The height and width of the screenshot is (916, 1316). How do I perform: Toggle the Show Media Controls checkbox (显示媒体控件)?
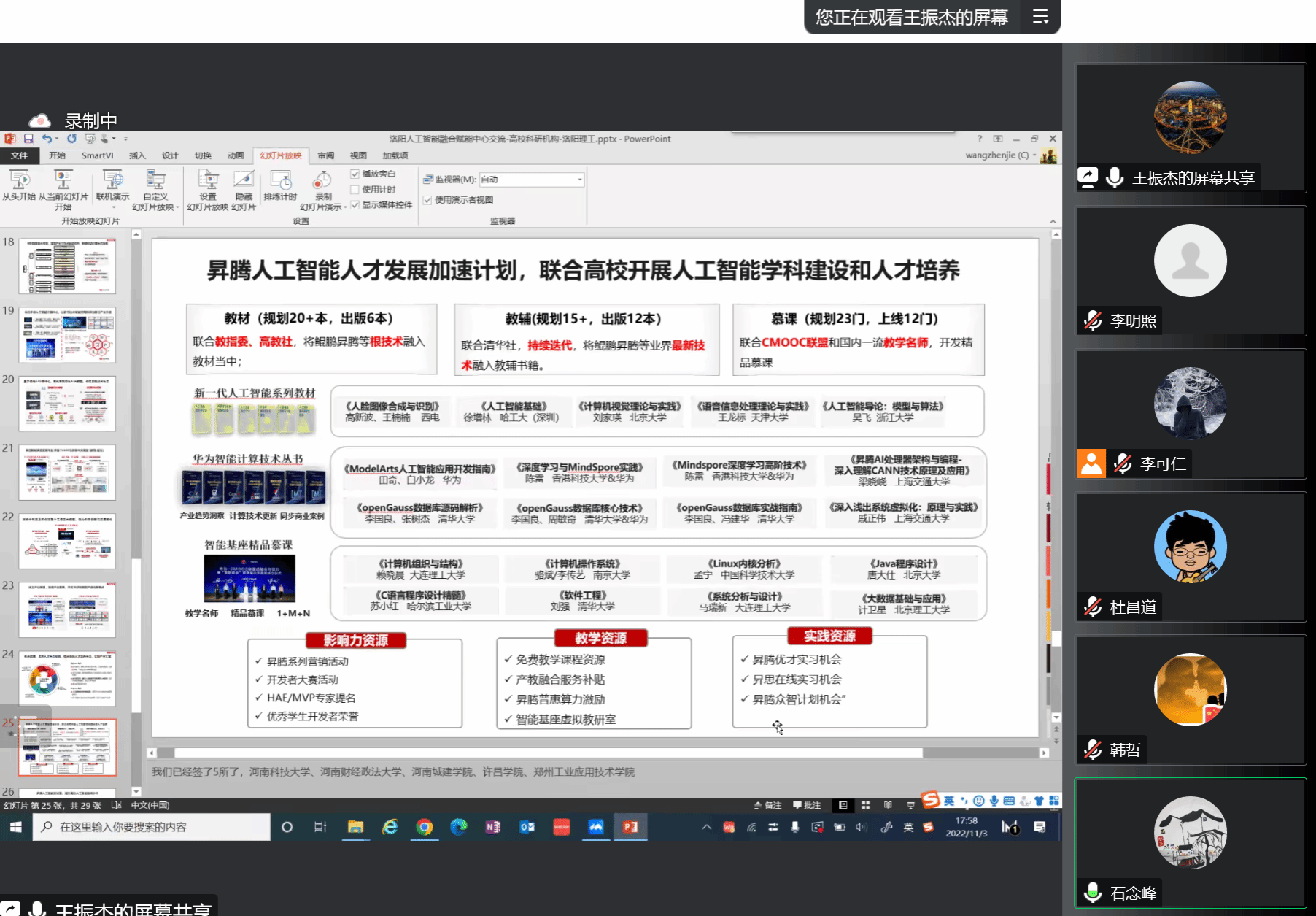(x=355, y=204)
